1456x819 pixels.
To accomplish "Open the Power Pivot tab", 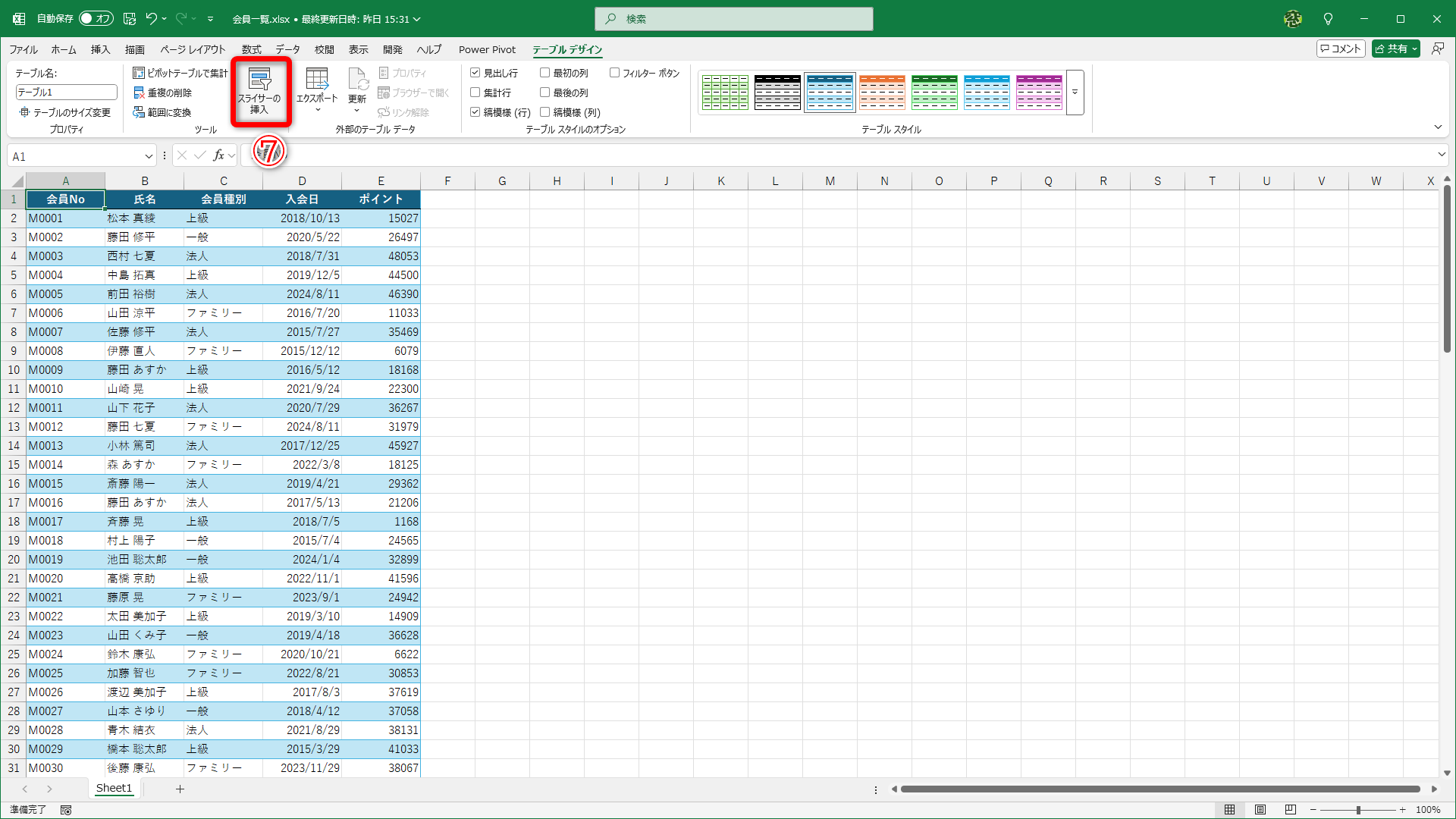I will click(487, 49).
